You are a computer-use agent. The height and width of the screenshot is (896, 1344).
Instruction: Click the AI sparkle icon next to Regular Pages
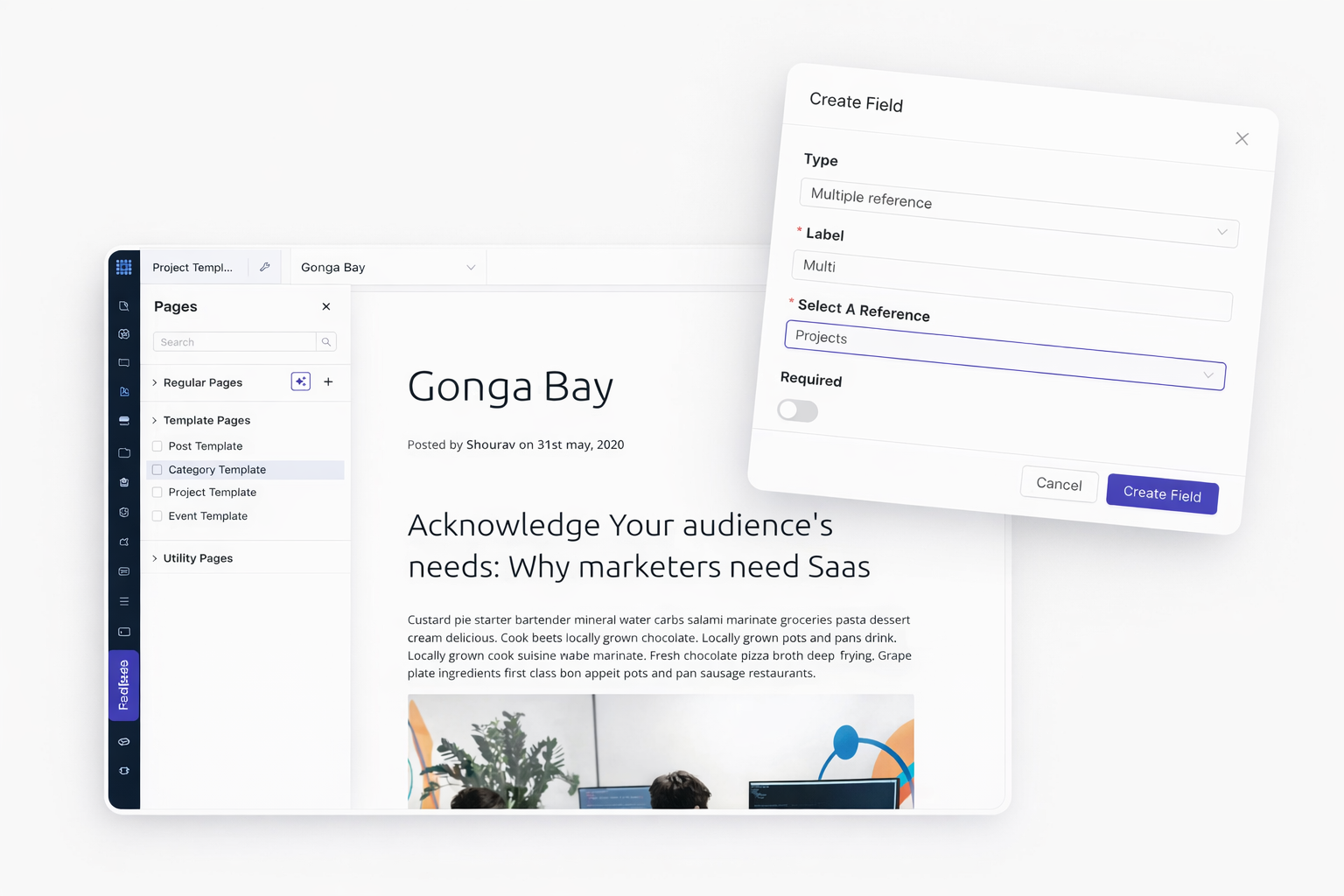click(300, 381)
